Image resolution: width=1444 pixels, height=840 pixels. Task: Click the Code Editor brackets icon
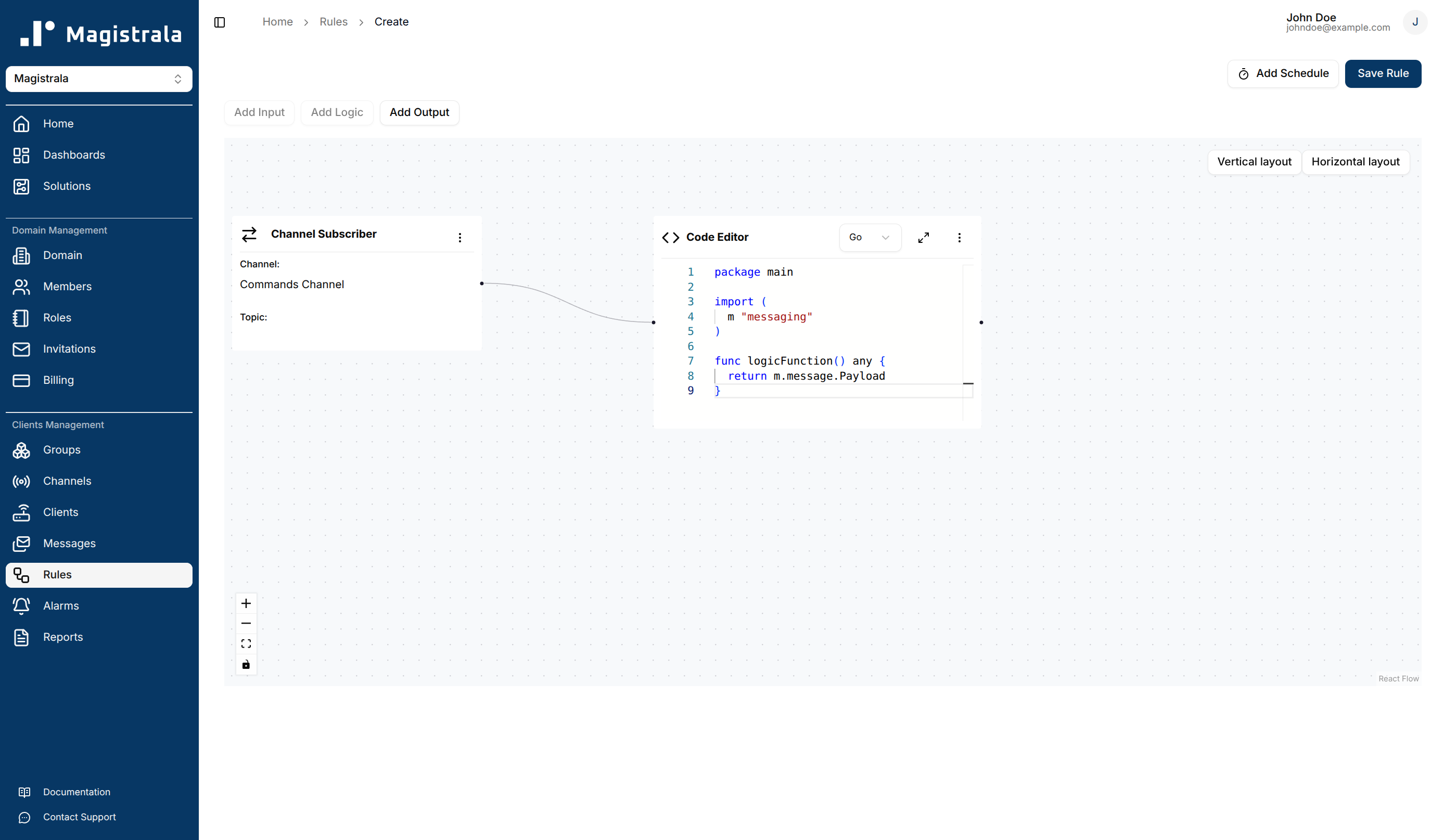[x=670, y=238]
